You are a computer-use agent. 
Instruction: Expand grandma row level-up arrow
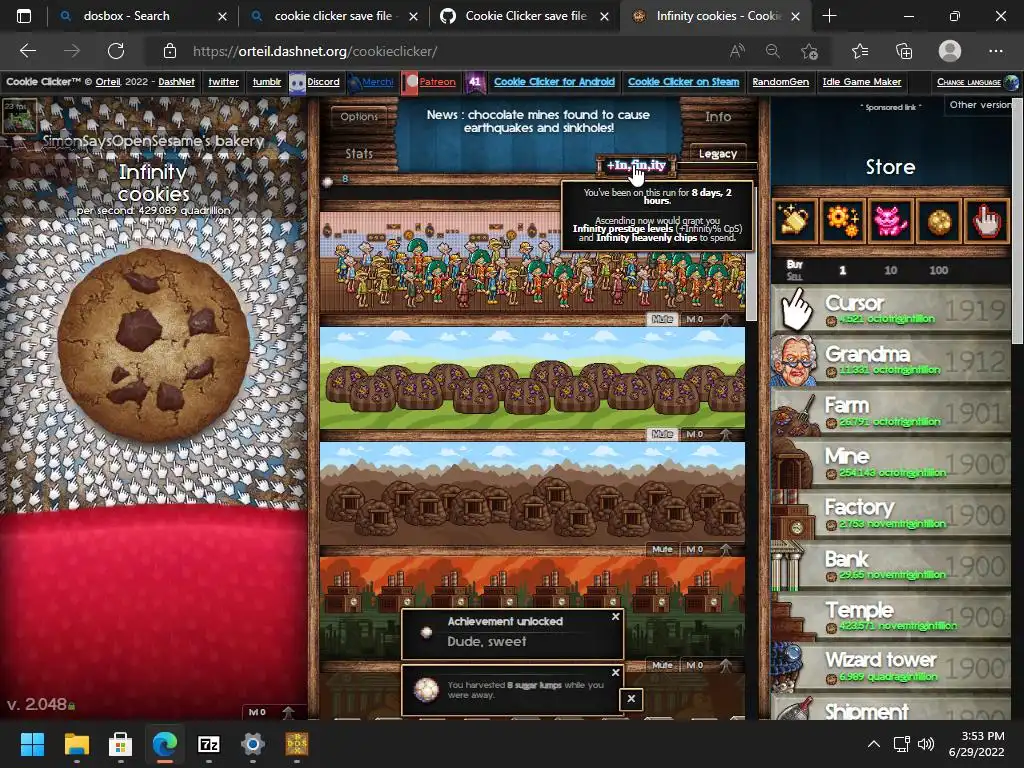point(725,319)
